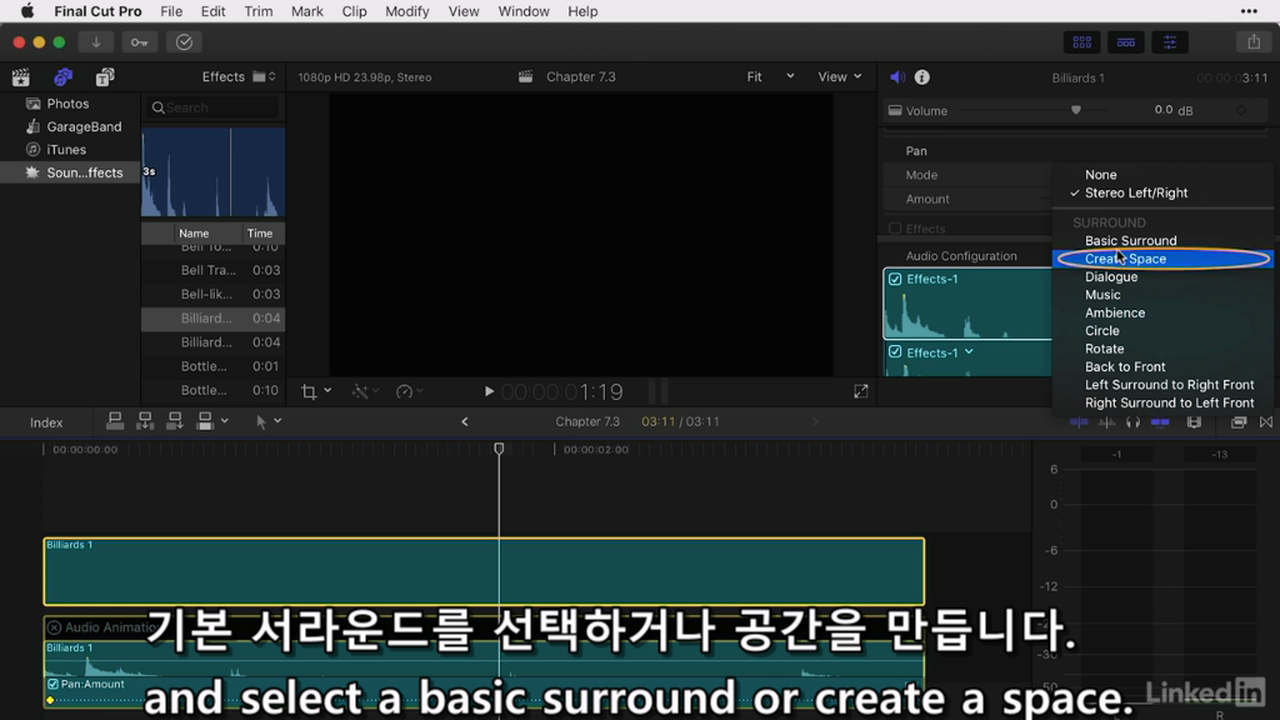Click the viewer play button
This screenshot has height=720, width=1280.
489,392
